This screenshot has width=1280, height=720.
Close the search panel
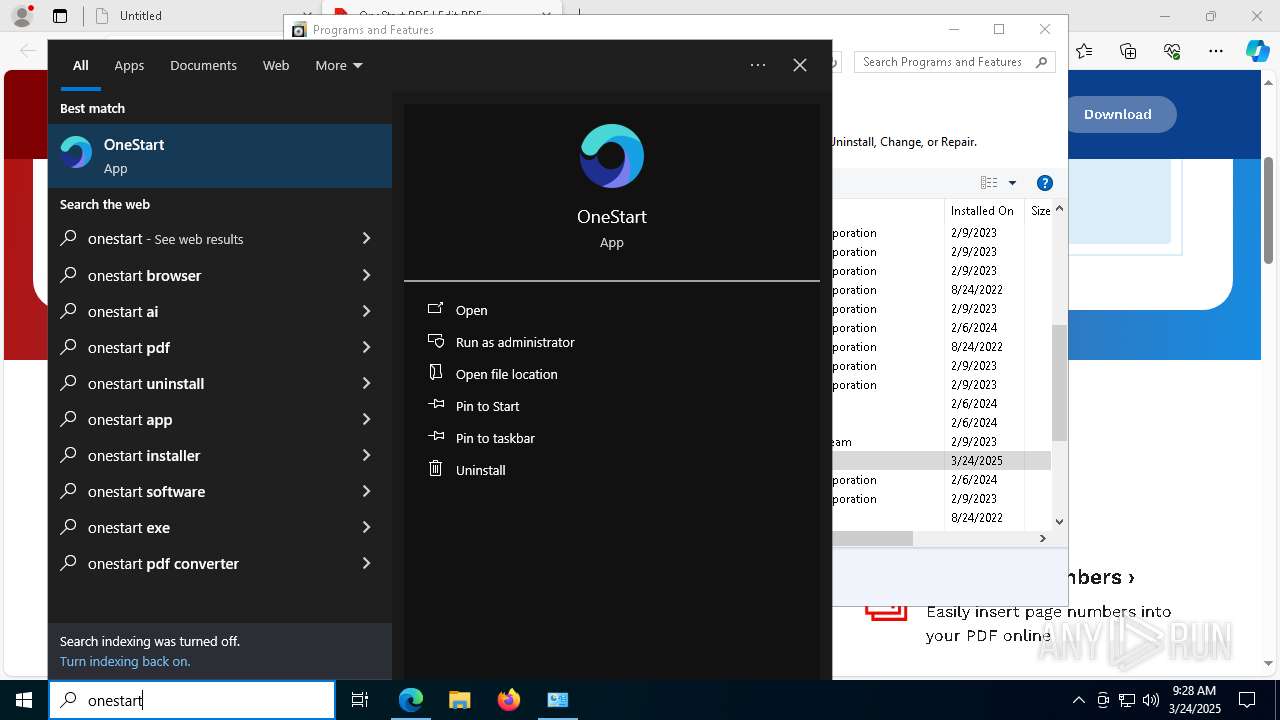coord(800,65)
